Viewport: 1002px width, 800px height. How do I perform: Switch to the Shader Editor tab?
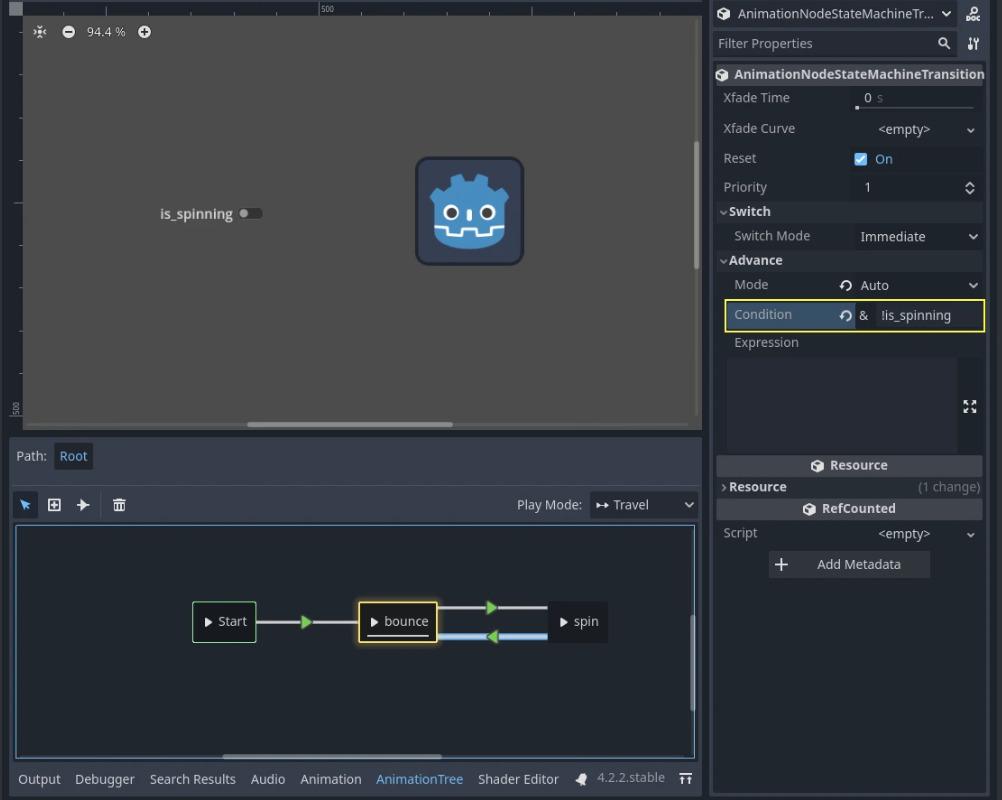pos(518,779)
